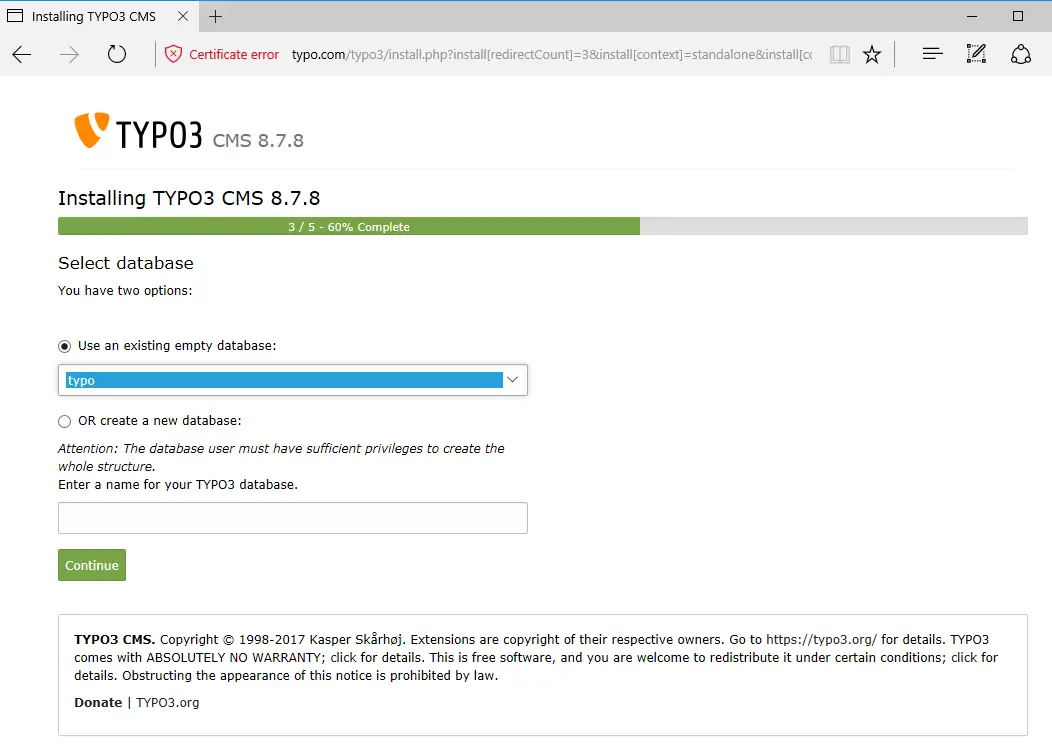The height and width of the screenshot is (746, 1052).
Task: Select the Installing TYPO3 CMS tab
Action: click(99, 16)
